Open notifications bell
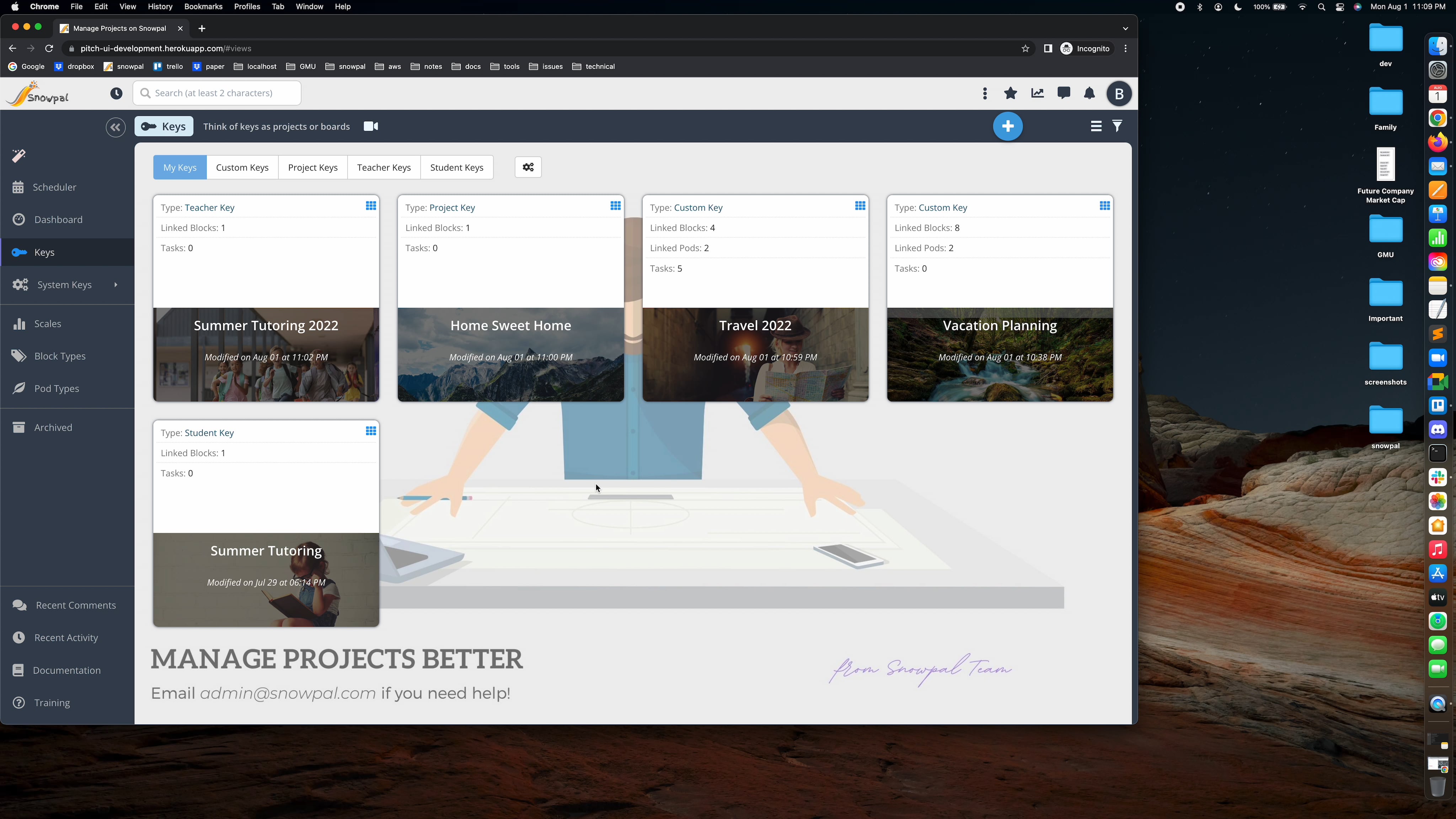This screenshot has height=819, width=1456. pos(1090,93)
